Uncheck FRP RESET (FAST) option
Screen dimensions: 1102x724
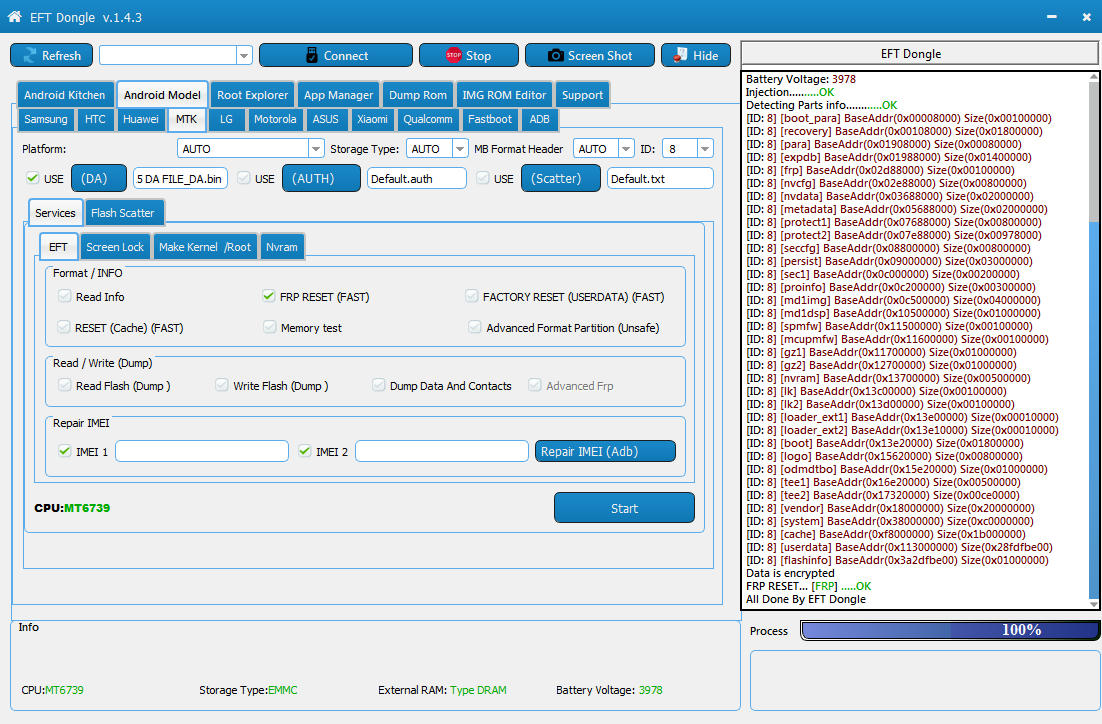[268, 296]
